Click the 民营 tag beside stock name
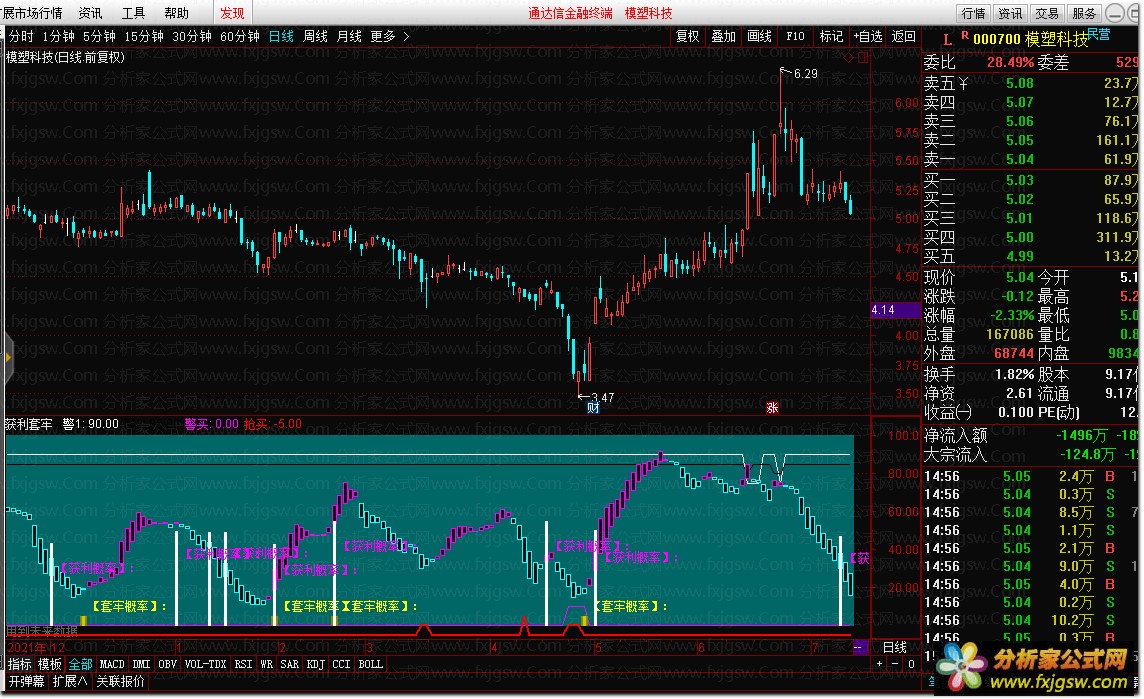The height and width of the screenshot is (699, 1144). (1099, 34)
